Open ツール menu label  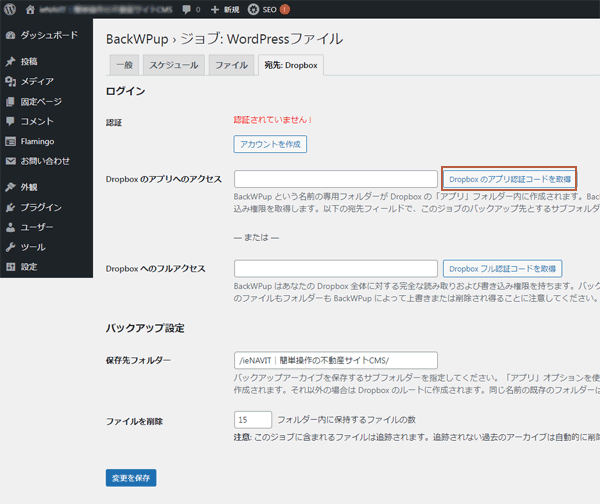tap(33, 247)
